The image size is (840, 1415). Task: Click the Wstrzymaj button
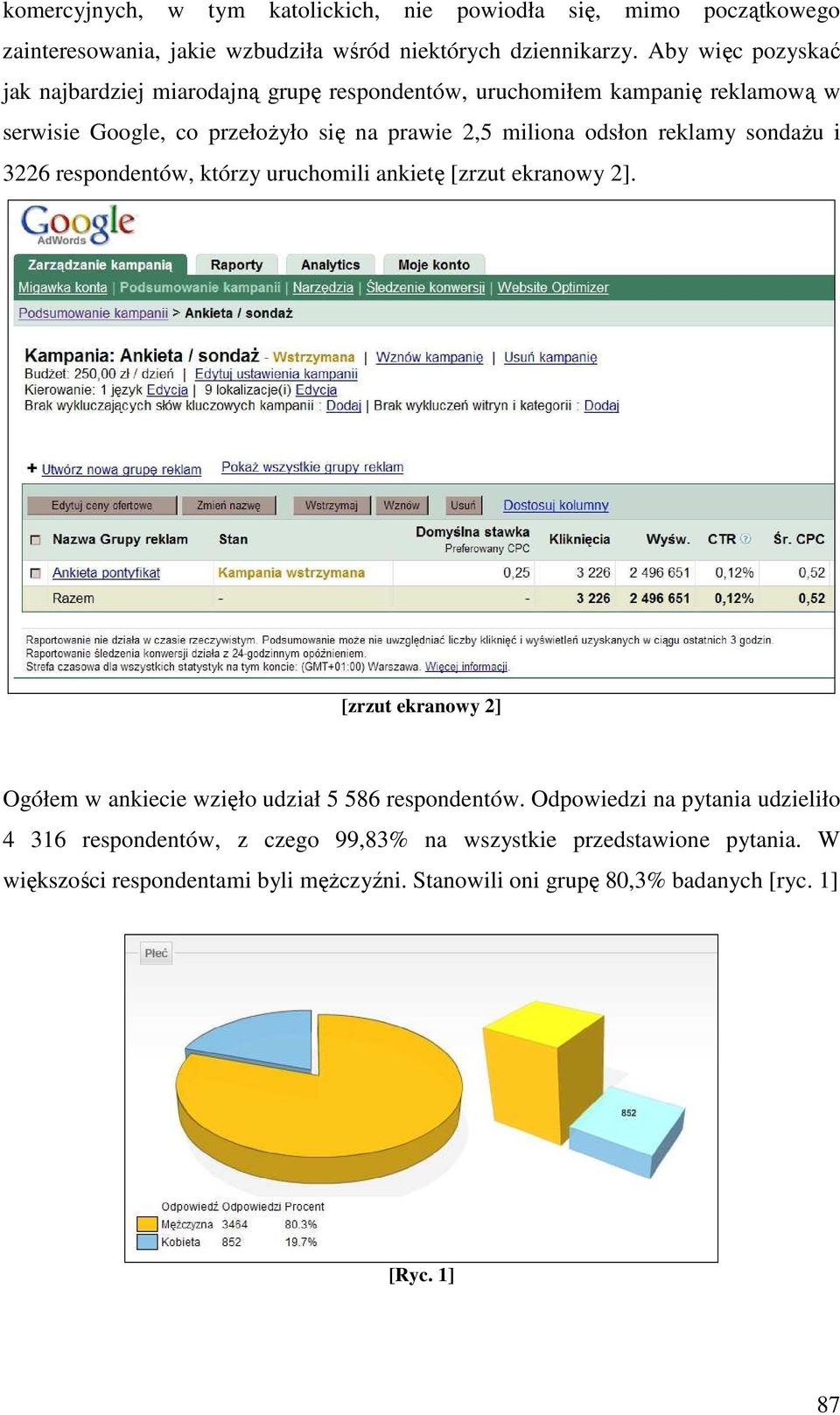click(331, 505)
